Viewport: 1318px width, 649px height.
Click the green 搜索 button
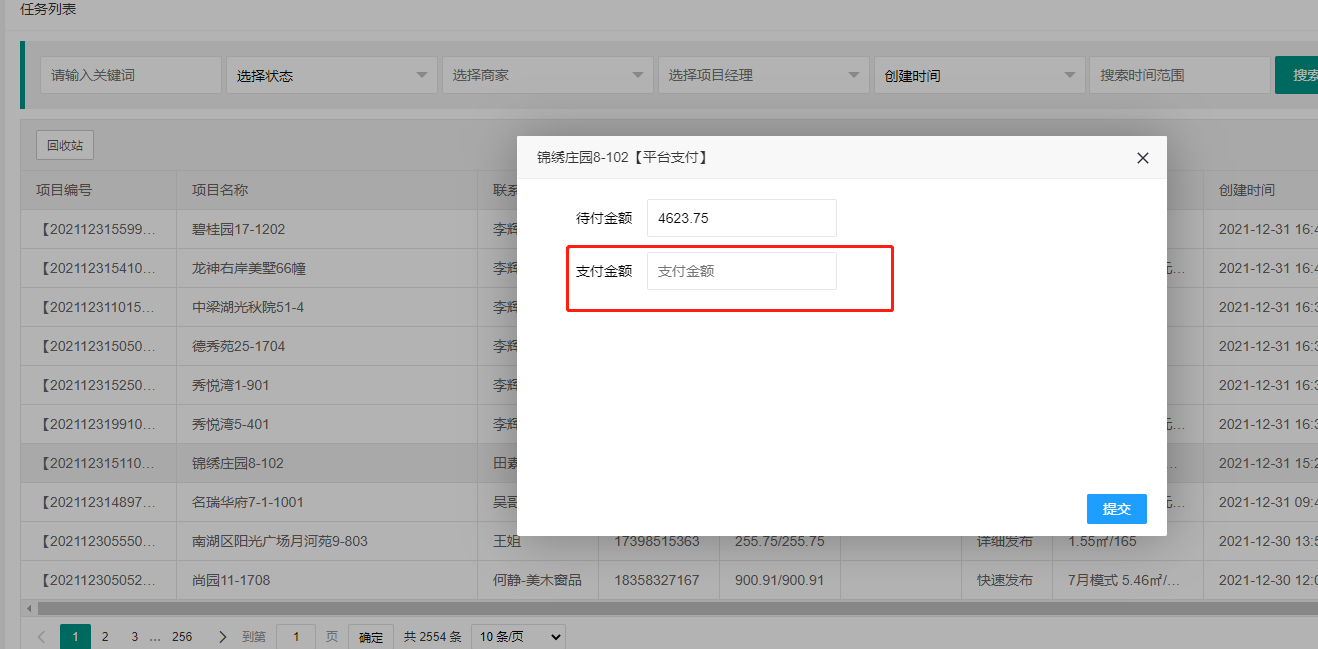1297,75
